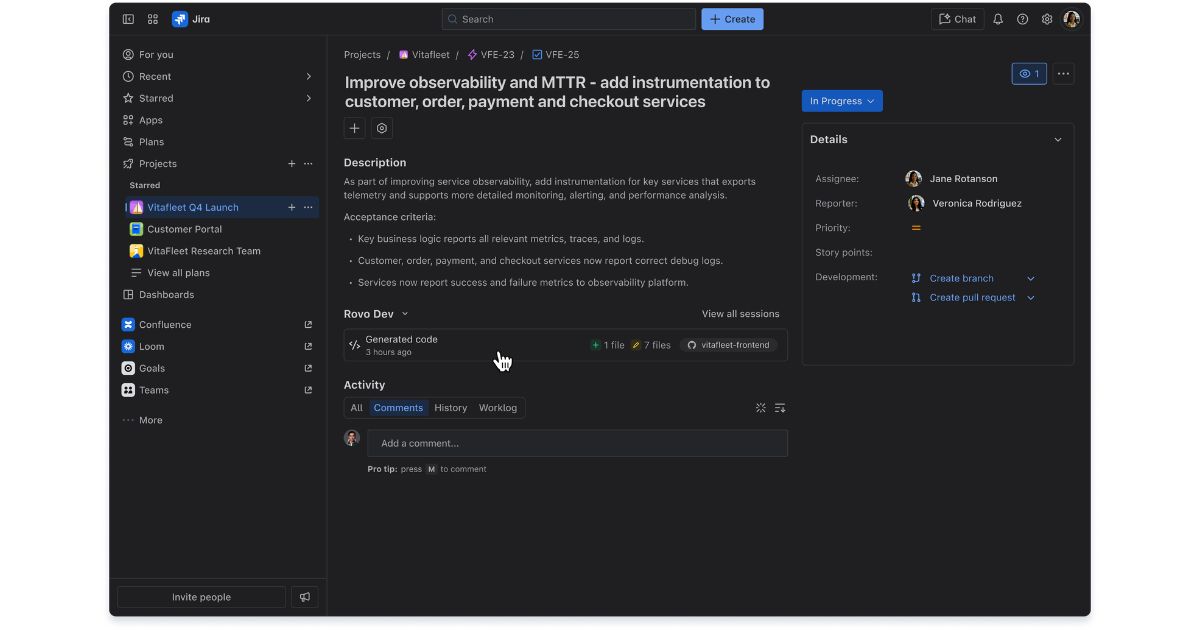Viewport: 1200px width, 630px height.
Task: Click the Invite people button
Action: point(201,597)
